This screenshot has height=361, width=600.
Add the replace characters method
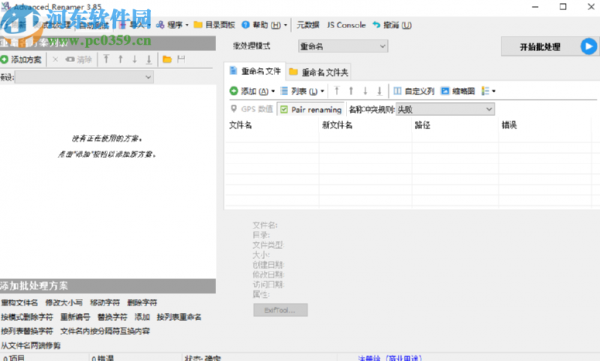tap(112, 317)
